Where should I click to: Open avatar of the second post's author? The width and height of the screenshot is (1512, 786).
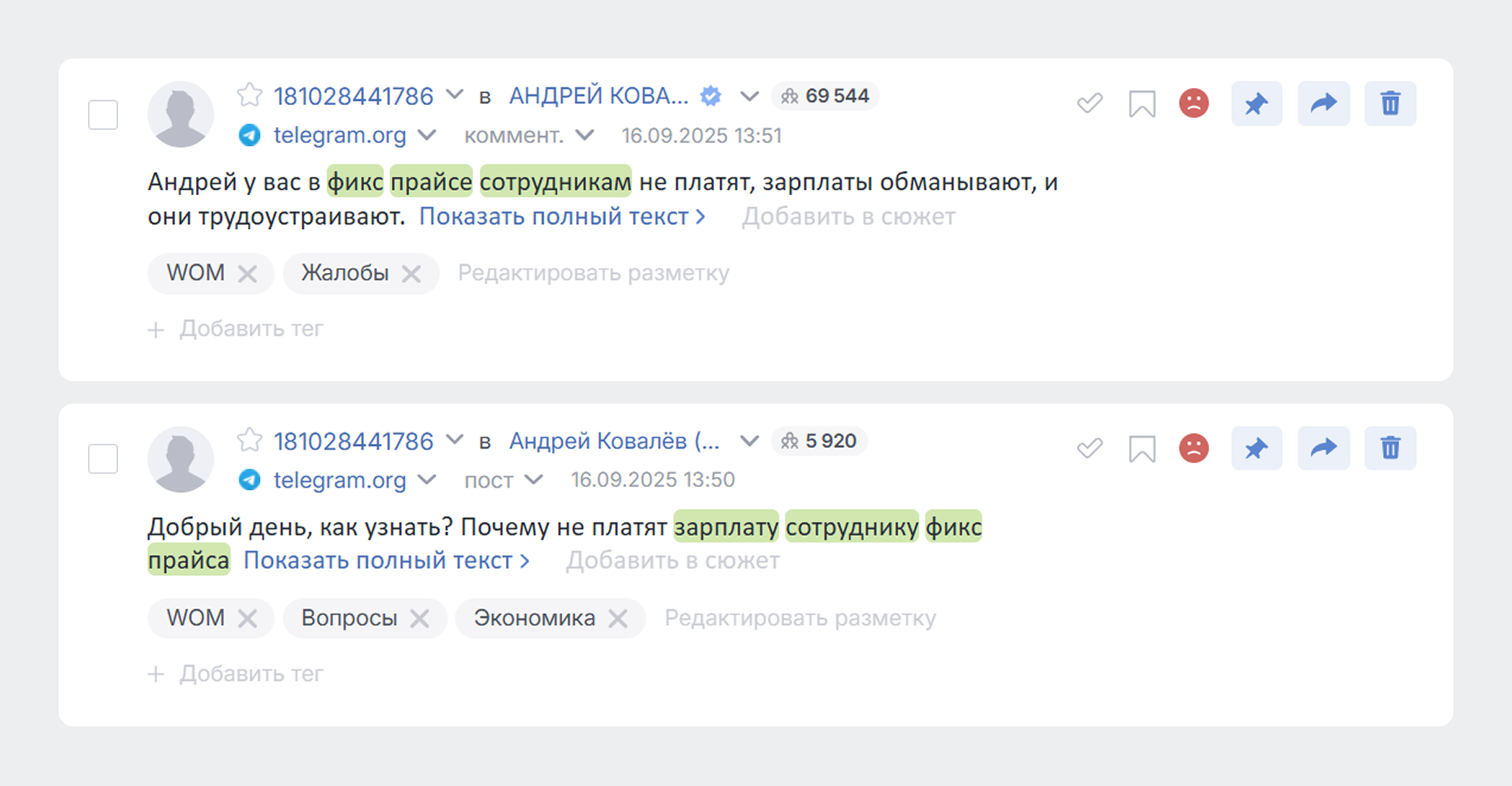181,459
